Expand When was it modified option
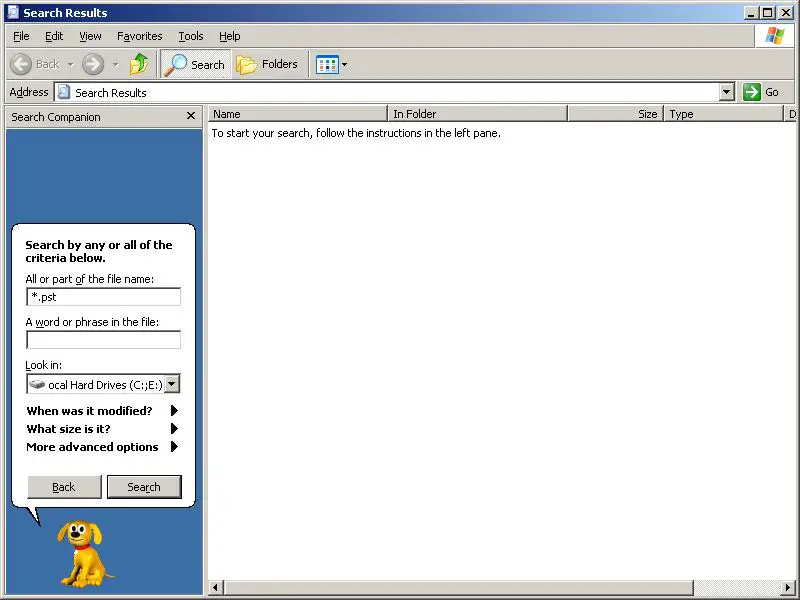Screen dimensions: 800x600 click(102, 411)
